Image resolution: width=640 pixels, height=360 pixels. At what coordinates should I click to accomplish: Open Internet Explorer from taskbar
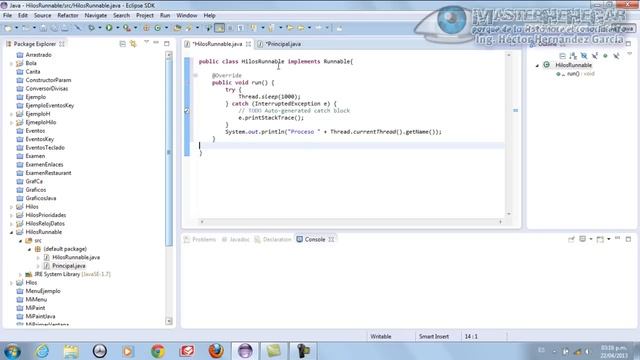point(42,351)
